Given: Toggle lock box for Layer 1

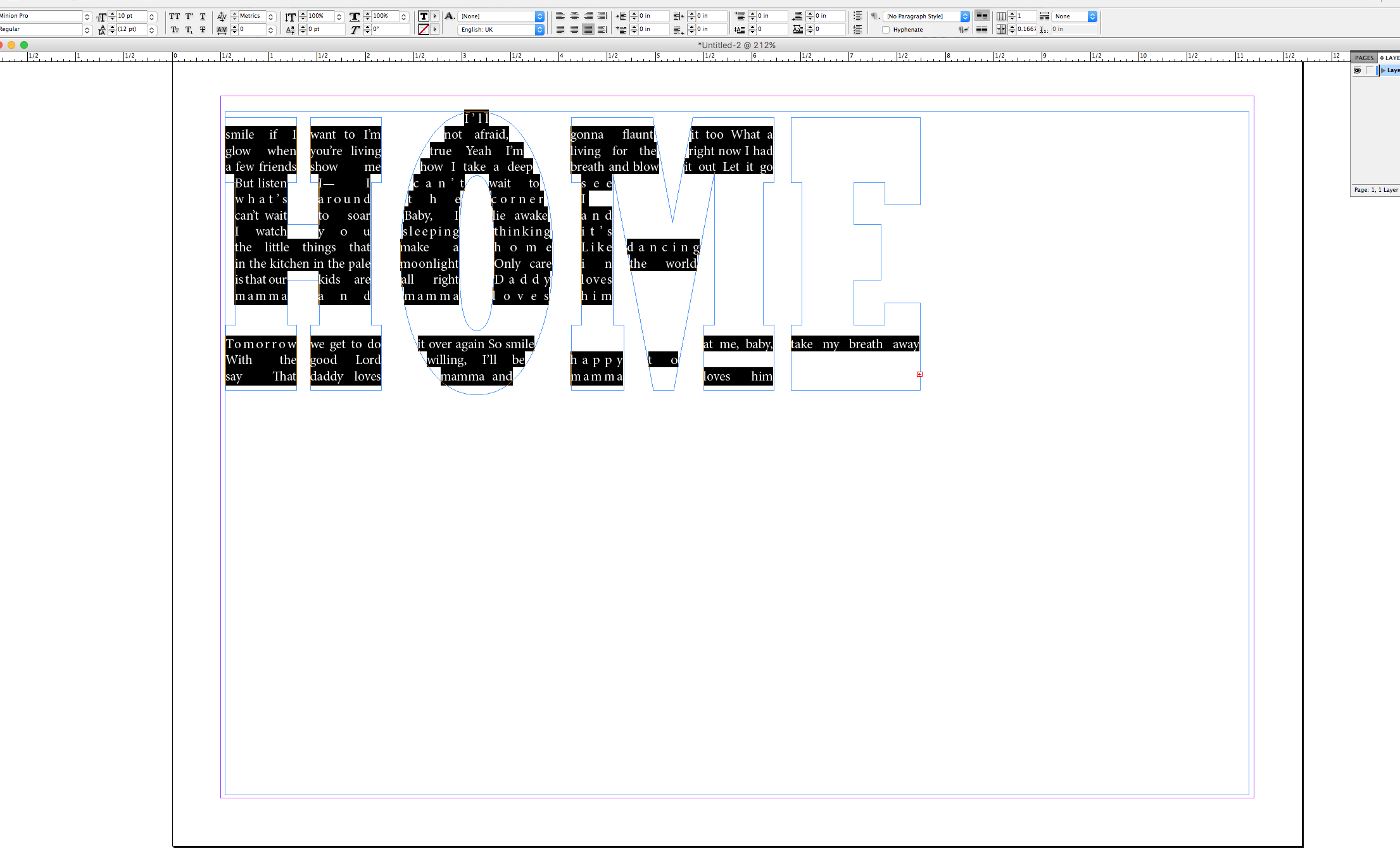Looking at the screenshot, I should pyautogui.click(x=1369, y=70).
